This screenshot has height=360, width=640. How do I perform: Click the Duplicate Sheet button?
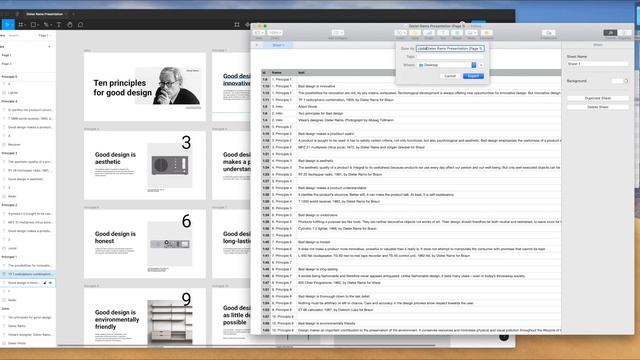click(598, 98)
